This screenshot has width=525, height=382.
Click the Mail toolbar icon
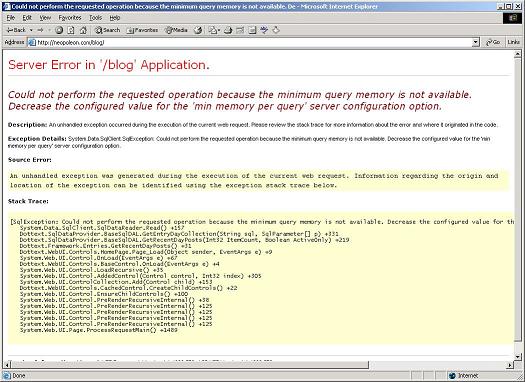coord(213,30)
